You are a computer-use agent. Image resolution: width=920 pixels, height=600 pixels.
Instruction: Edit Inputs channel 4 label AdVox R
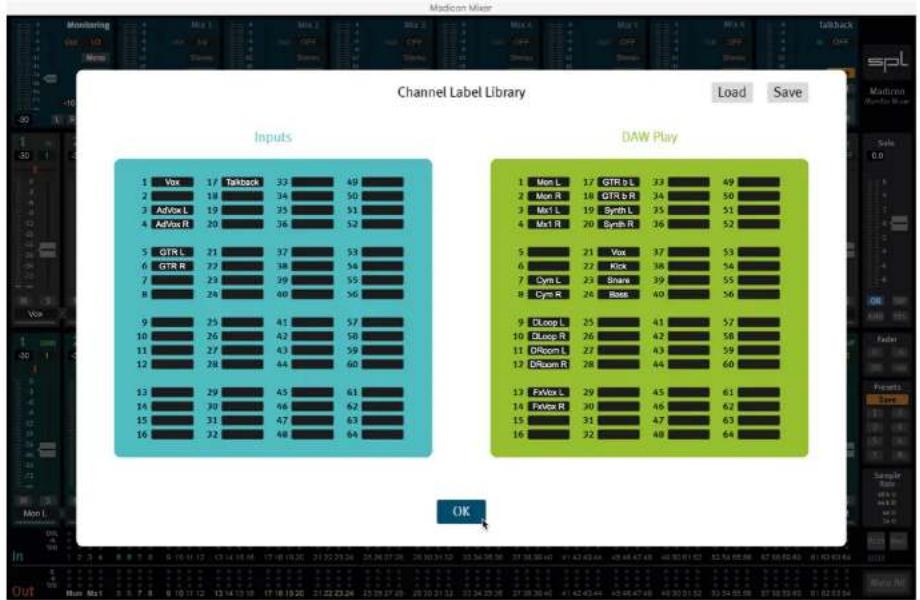pos(172,224)
